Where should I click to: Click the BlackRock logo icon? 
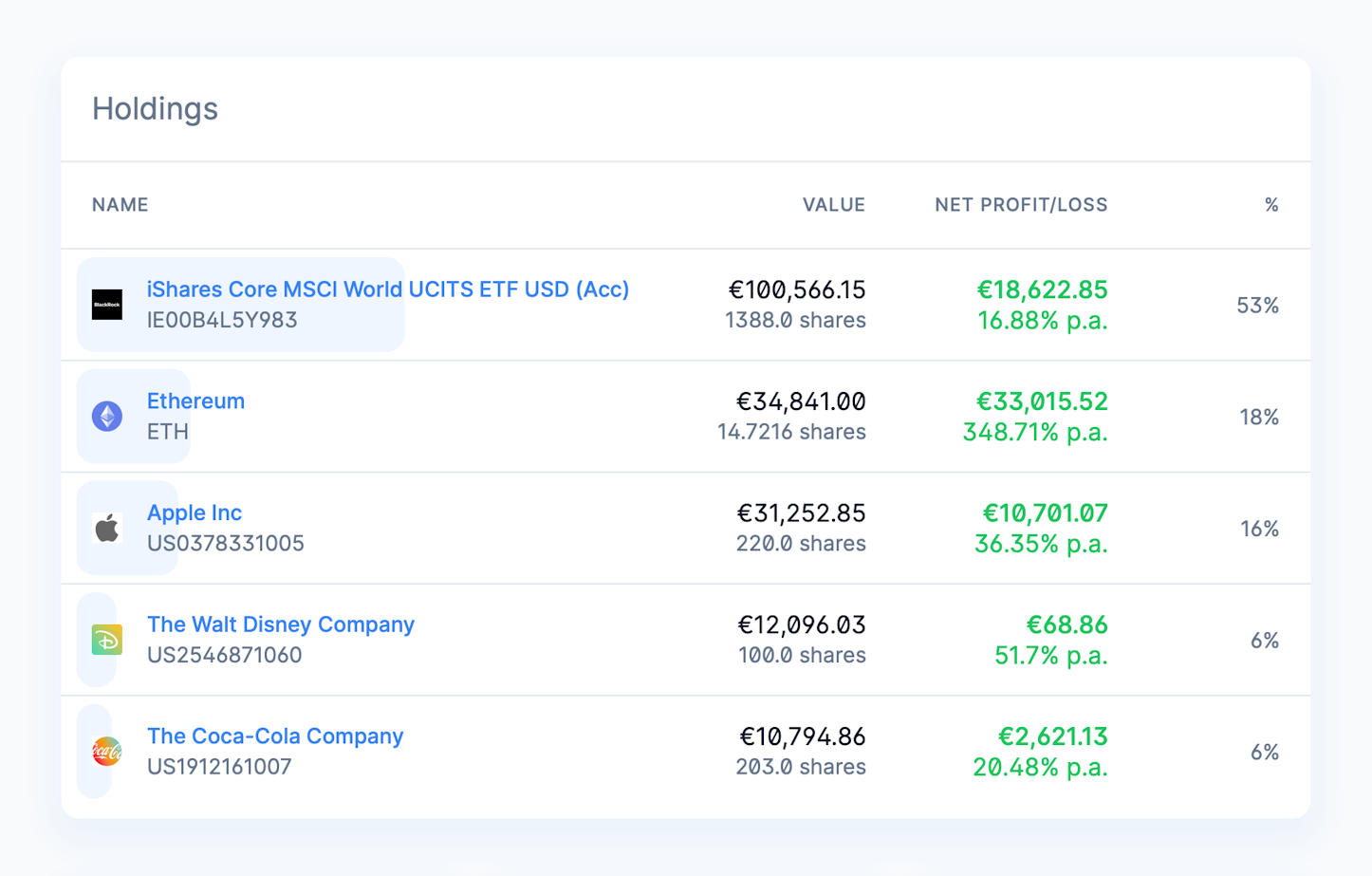pyautogui.click(x=108, y=304)
